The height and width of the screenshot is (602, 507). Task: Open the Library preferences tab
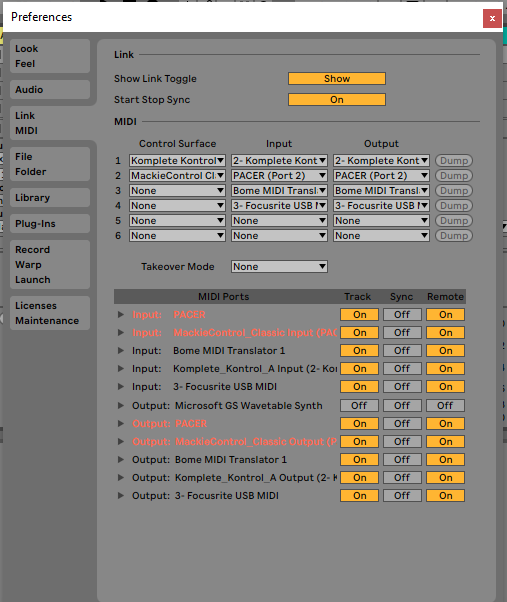[x=50, y=198]
